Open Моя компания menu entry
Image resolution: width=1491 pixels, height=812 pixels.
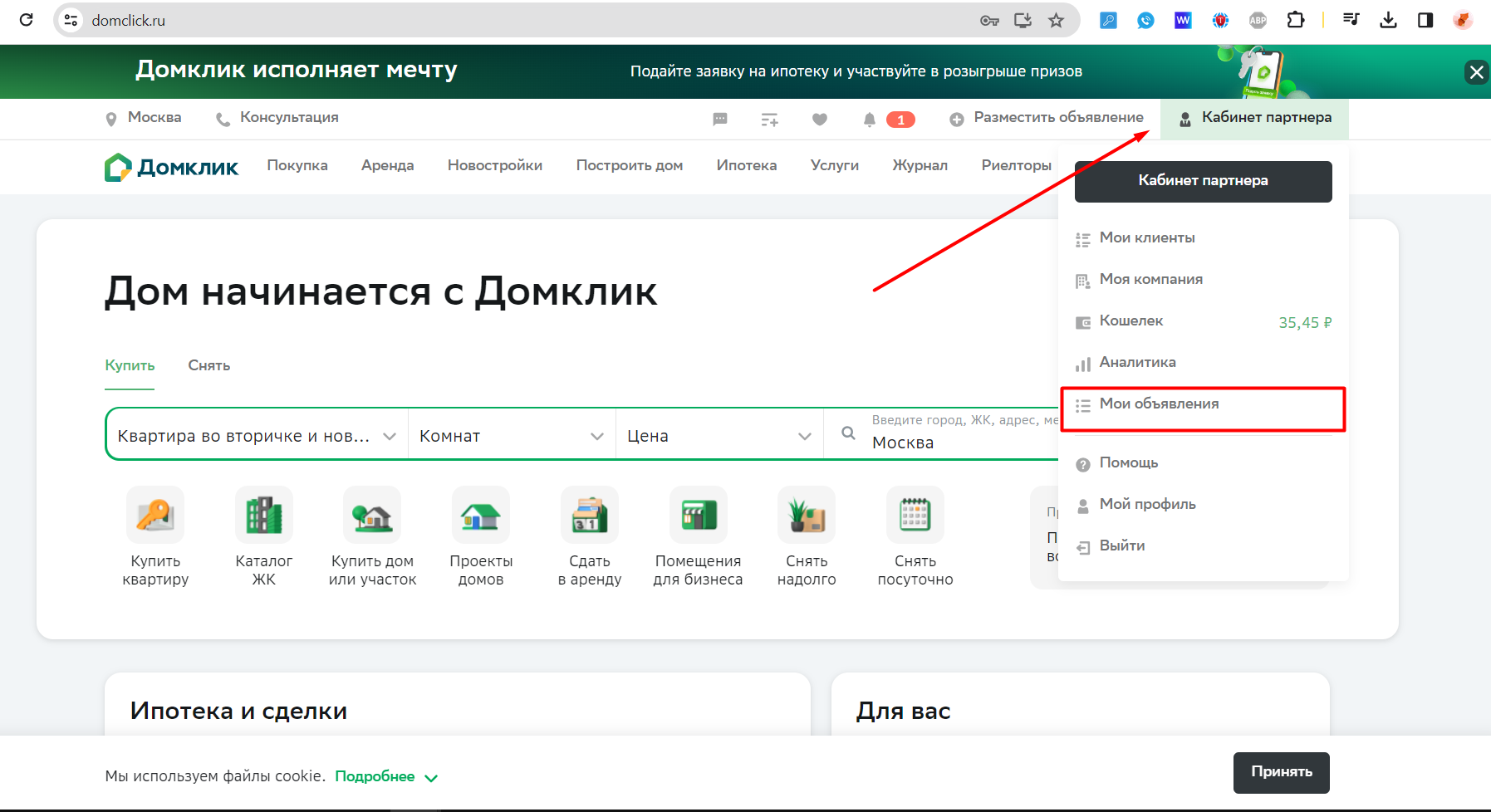(x=1204, y=280)
